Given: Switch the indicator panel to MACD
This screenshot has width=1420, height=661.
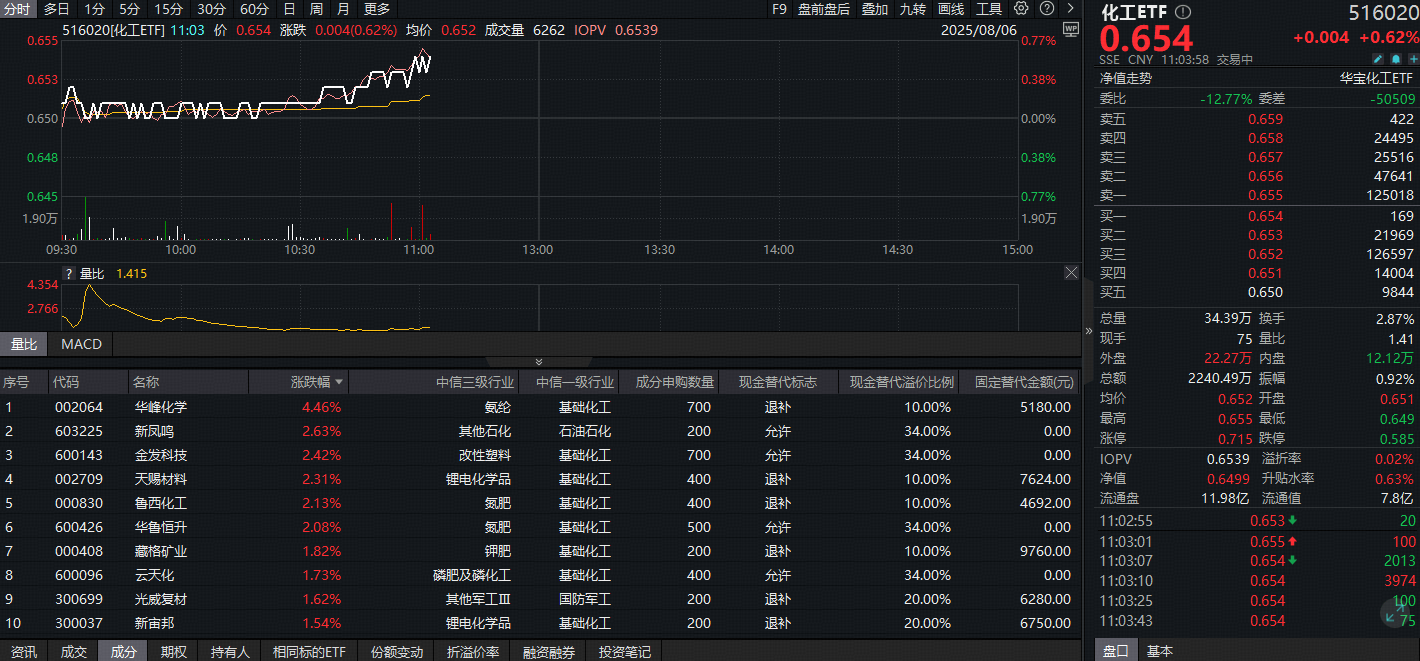Looking at the screenshot, I should click(80, 344).
